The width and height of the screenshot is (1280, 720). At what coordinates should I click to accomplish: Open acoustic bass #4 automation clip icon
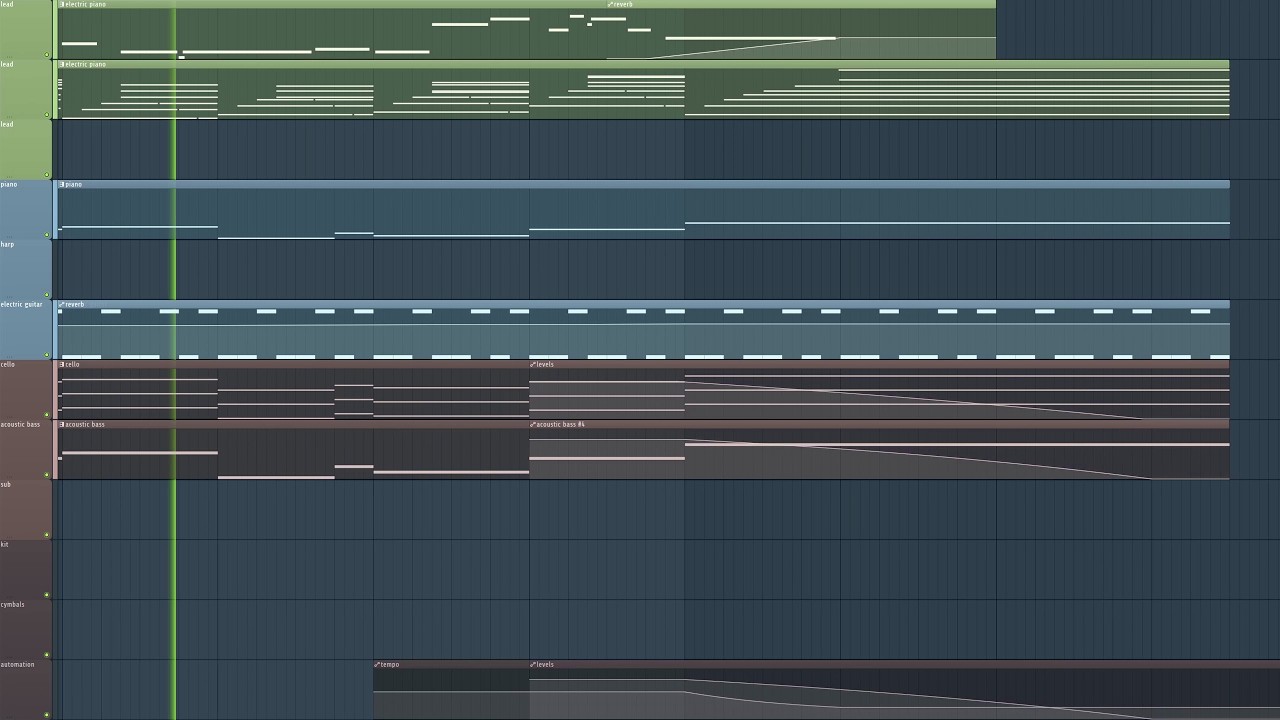533,424
